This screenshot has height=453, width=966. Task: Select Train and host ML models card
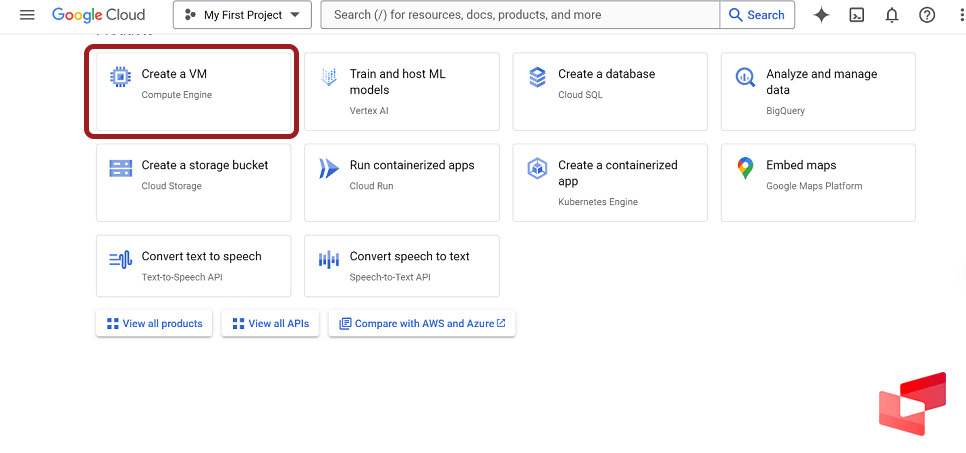coord(401,91)
